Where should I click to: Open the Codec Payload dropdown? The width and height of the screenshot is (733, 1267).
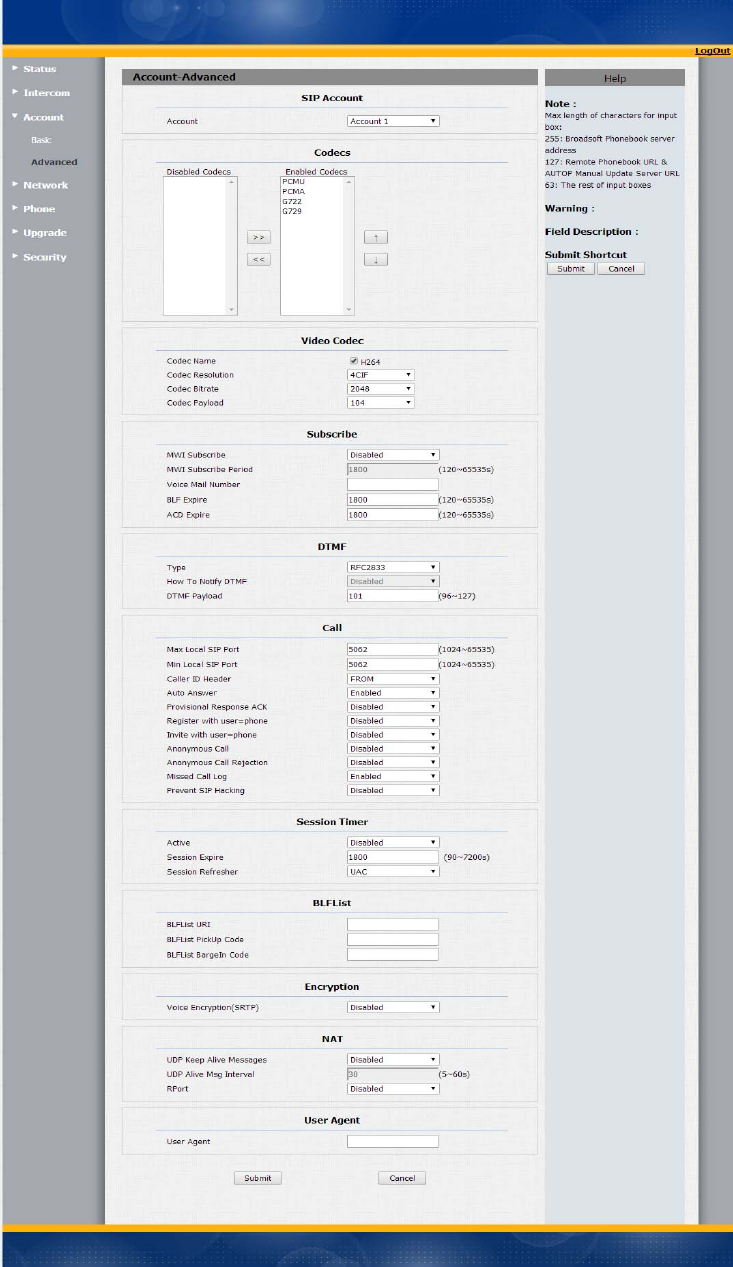(380, 403)
